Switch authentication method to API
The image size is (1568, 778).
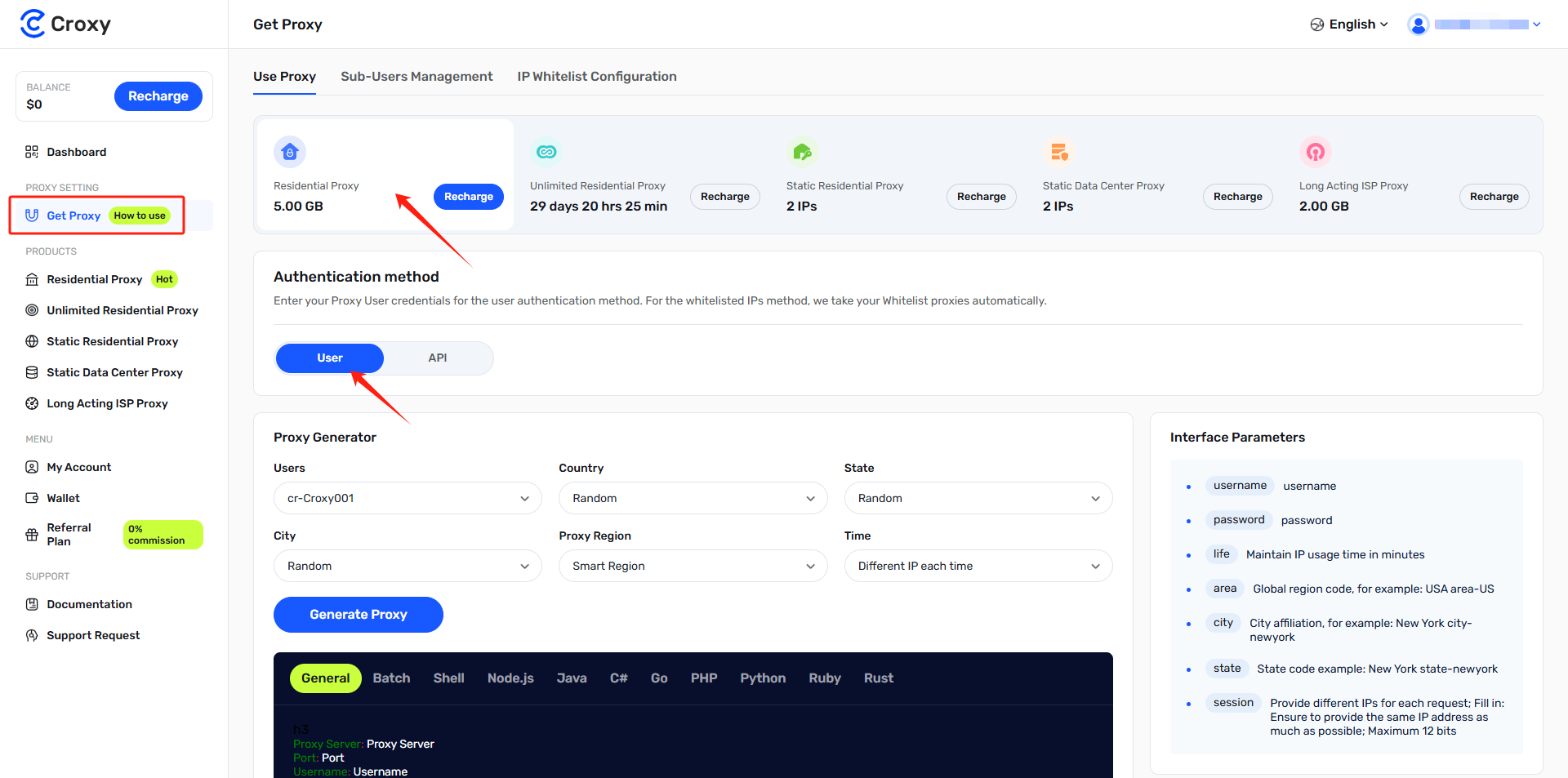point(438,358)
